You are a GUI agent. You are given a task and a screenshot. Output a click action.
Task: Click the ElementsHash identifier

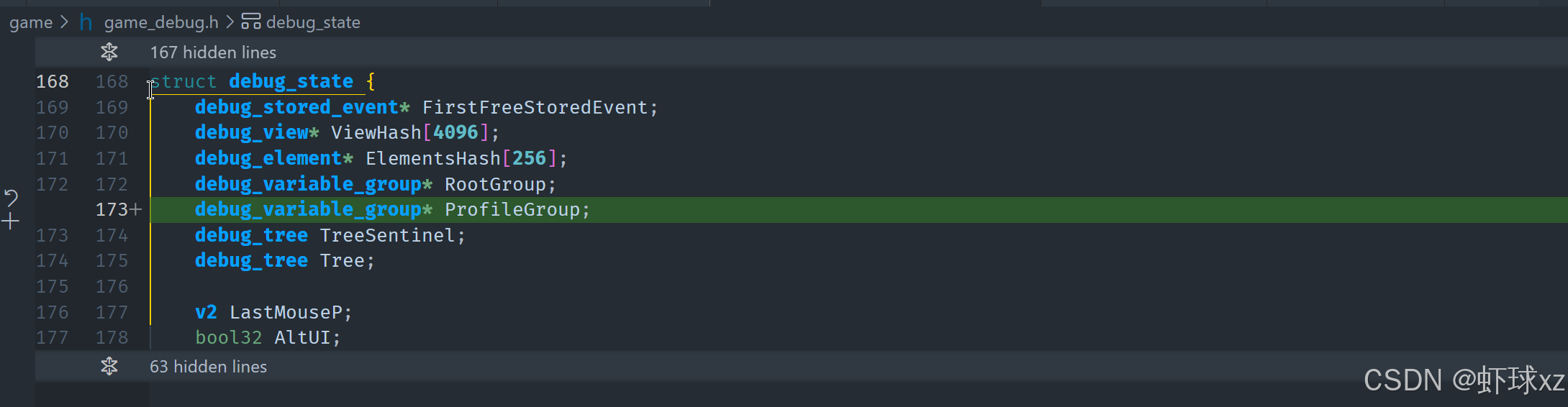(432, 158)
